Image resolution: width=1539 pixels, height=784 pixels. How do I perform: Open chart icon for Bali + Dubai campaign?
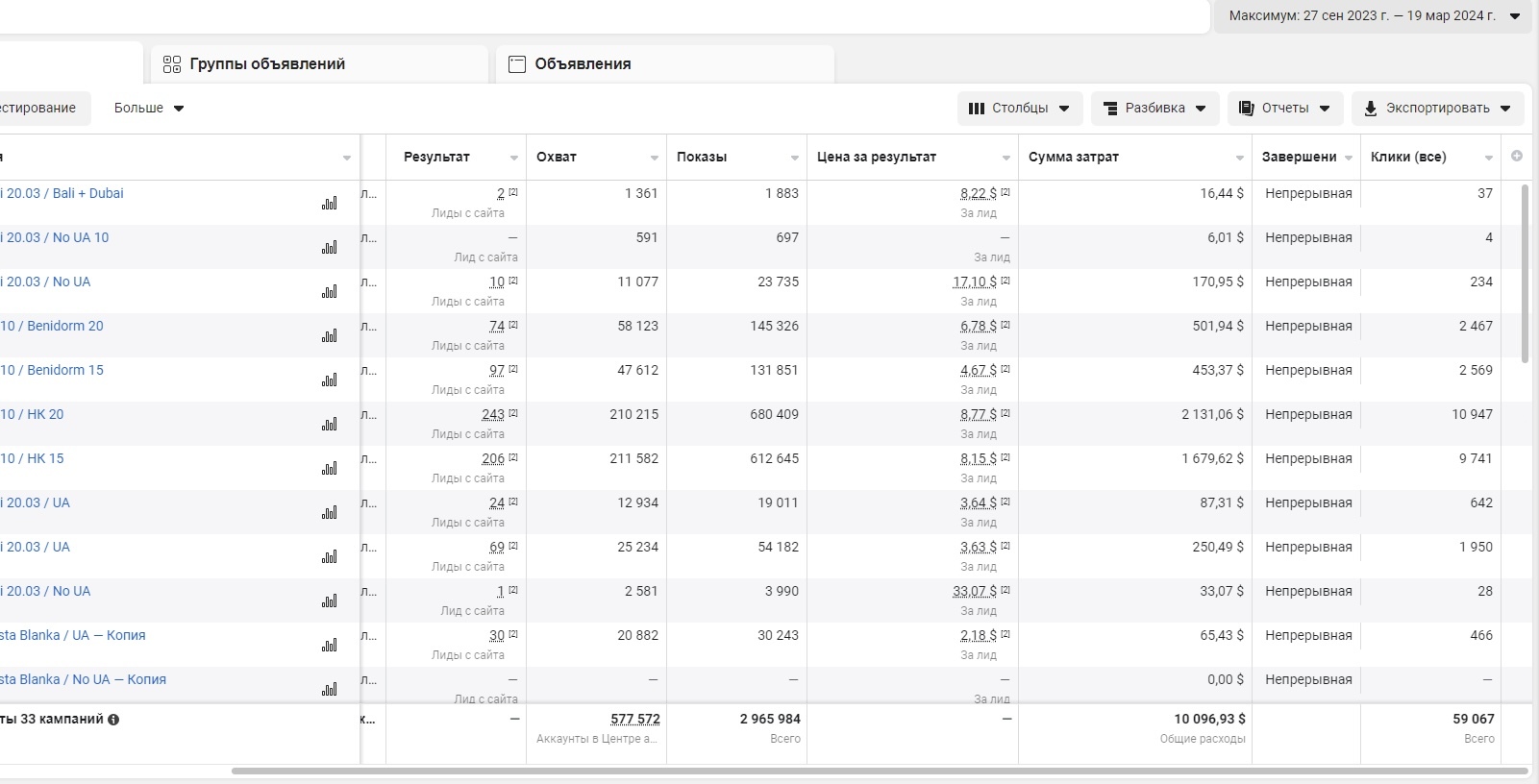coord(330,203)
